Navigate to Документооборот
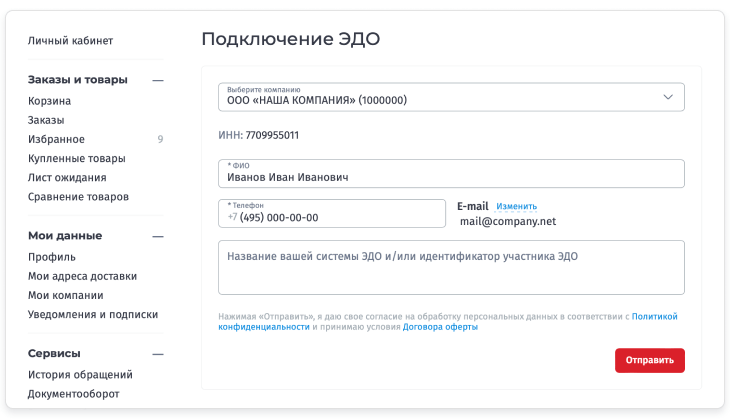The image size is (730, 419). (x=73, y=394)
